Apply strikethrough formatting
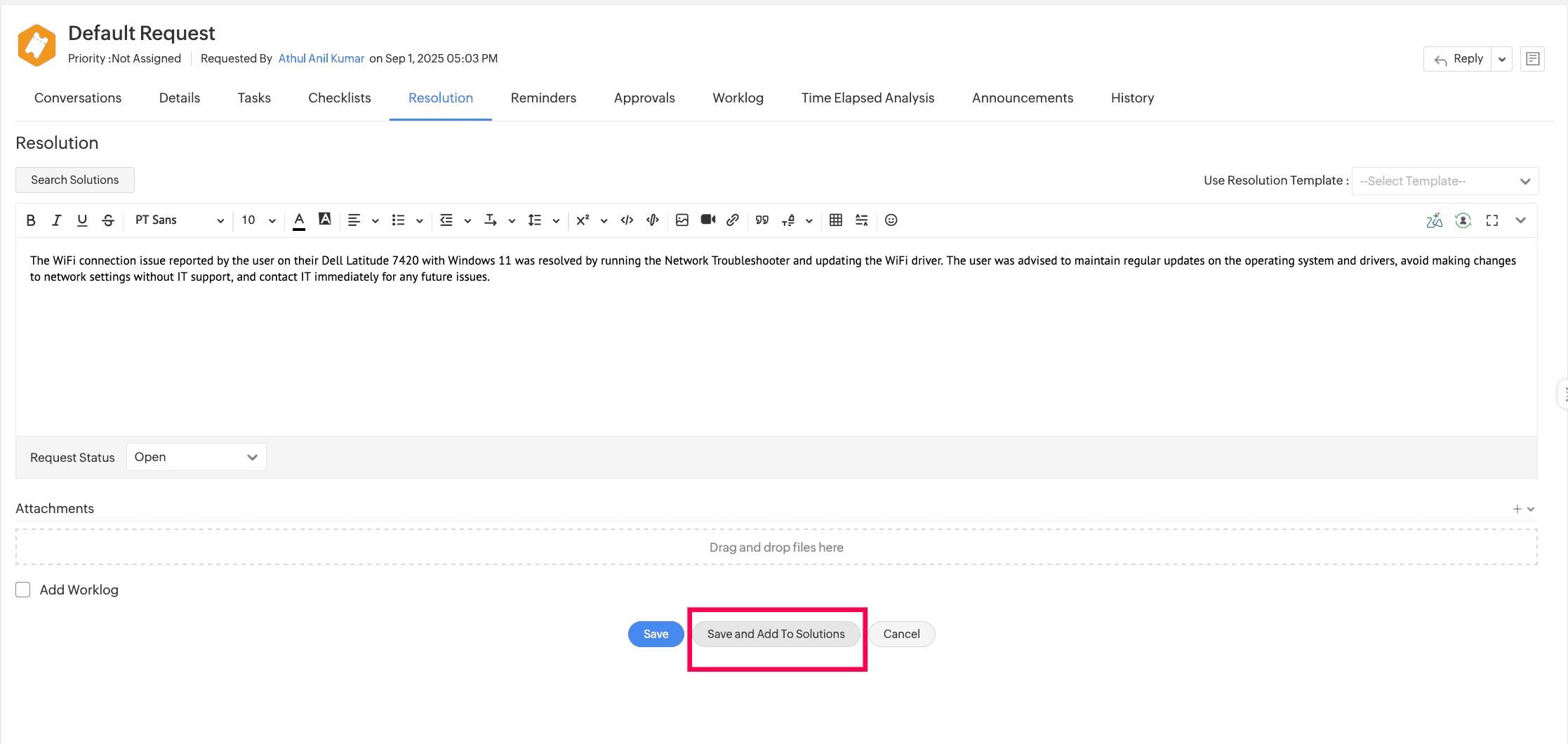Image resolution: width=1568 pixels, height=744 pixels. click(x=108, y=220)
